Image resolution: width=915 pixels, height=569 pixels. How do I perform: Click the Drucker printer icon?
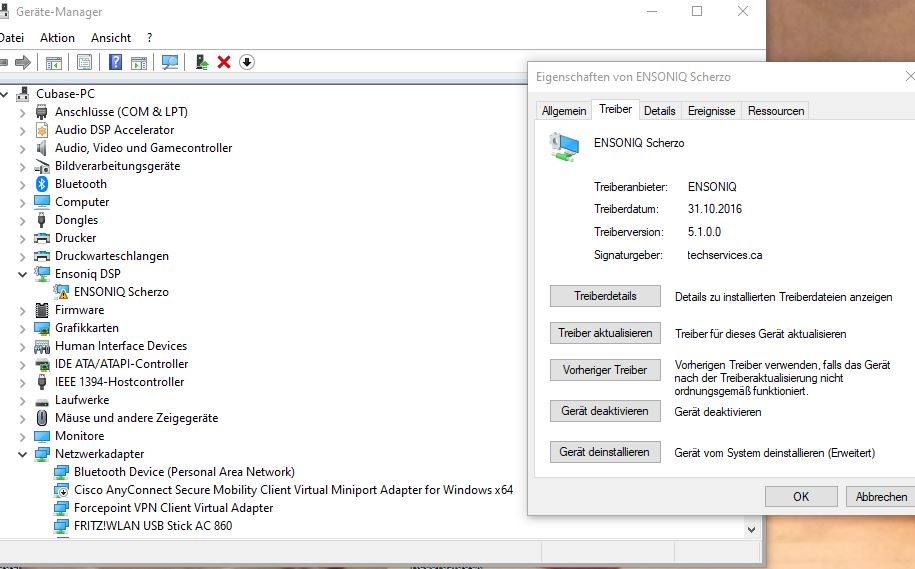click(x=42, y=238)
